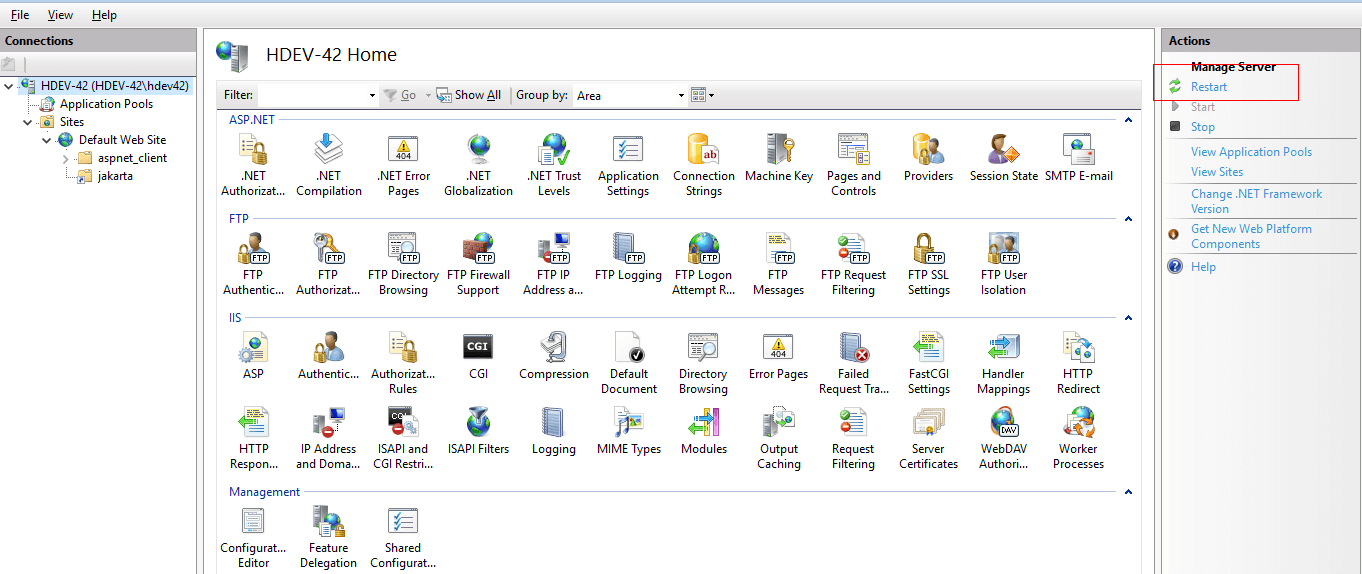
Task: Collapse the ASP.NET group section
Action: (1128, 120)
